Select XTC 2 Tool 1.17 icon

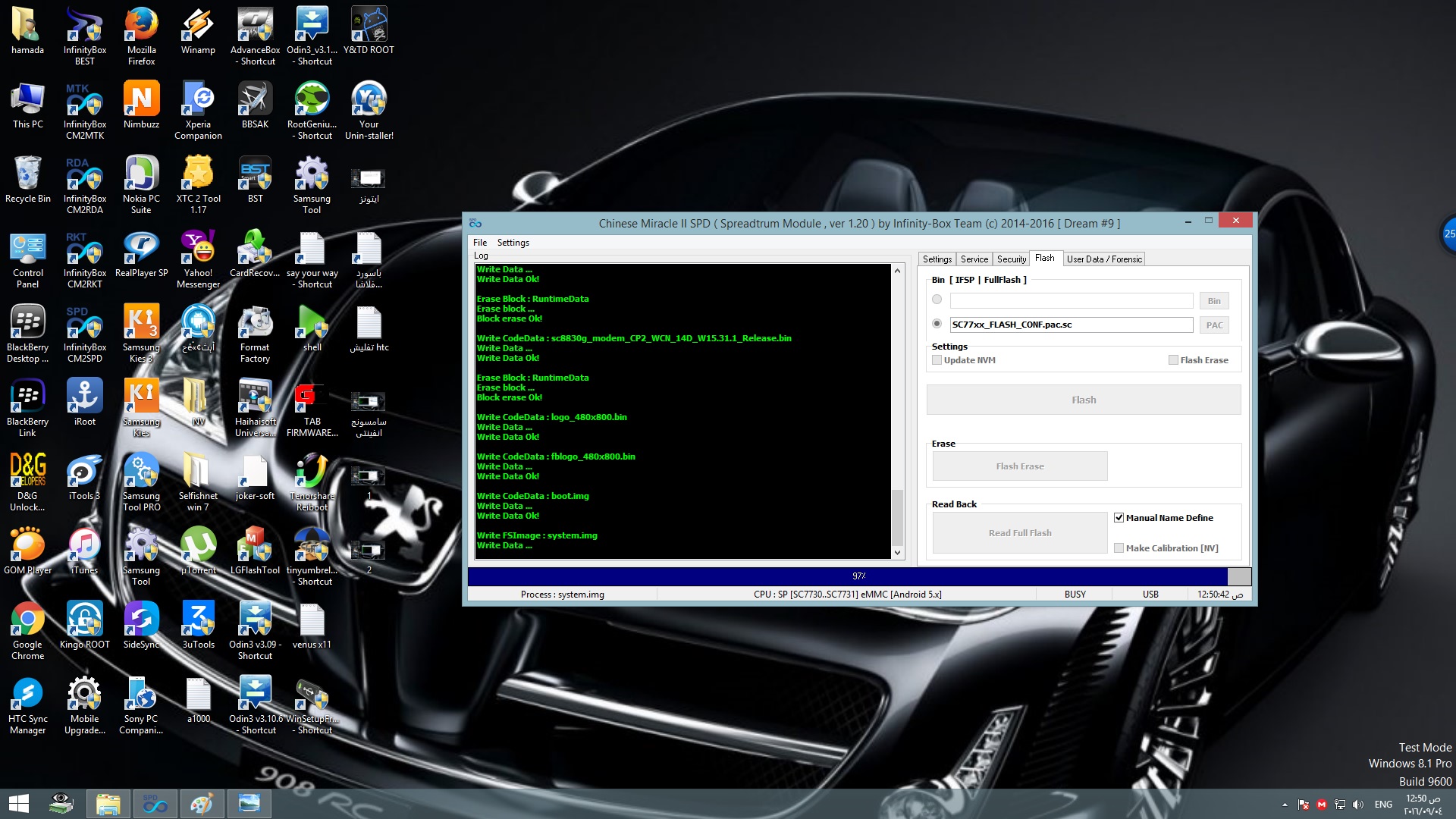point(198,184)
